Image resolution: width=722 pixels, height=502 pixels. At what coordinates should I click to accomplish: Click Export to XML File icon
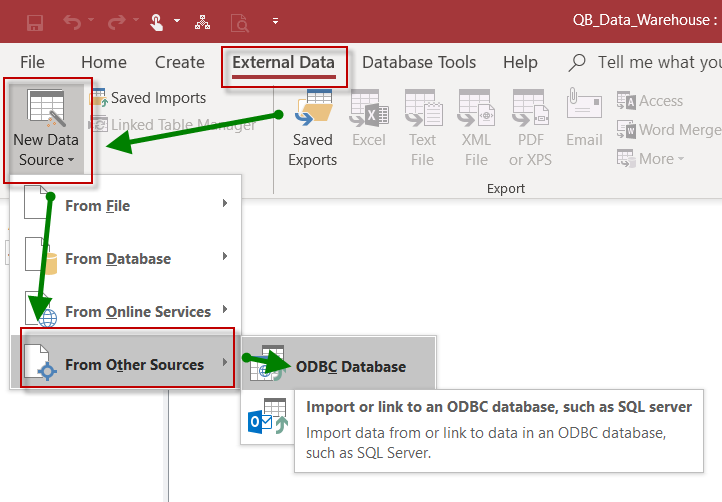click(x=476, y=128)
